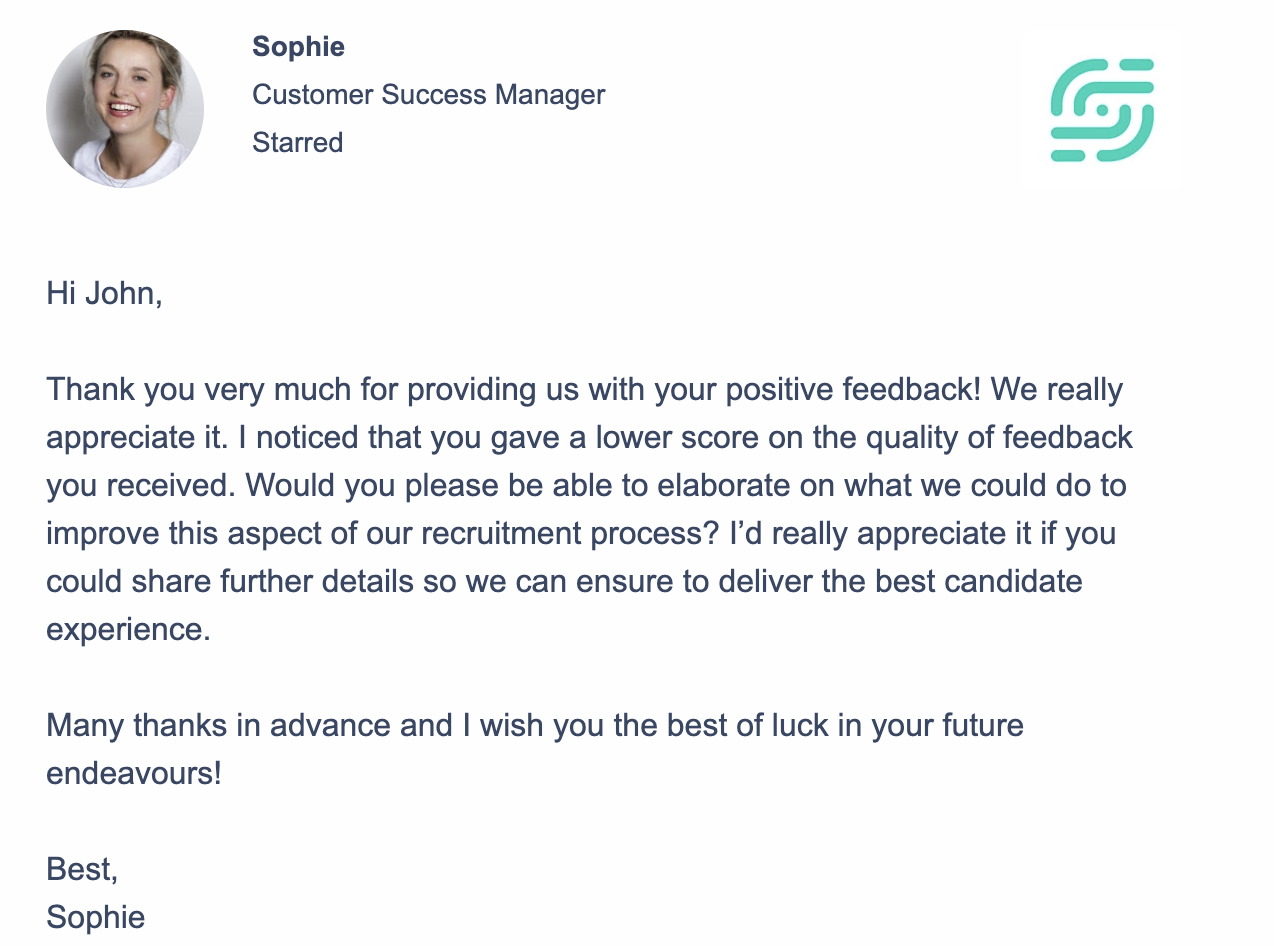Click the 'Best,' sign-off line

pos(82,869)
